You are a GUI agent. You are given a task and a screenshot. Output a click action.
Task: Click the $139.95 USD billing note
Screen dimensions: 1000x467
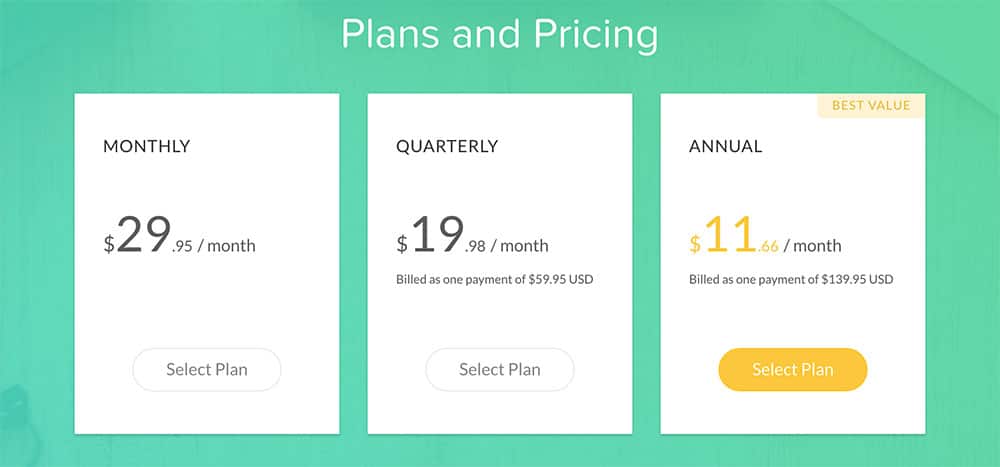791,279
